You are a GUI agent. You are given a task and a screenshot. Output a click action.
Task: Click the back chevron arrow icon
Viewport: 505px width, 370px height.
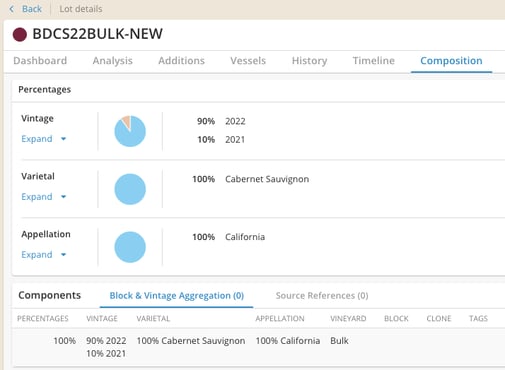click(x=12, y=9)
